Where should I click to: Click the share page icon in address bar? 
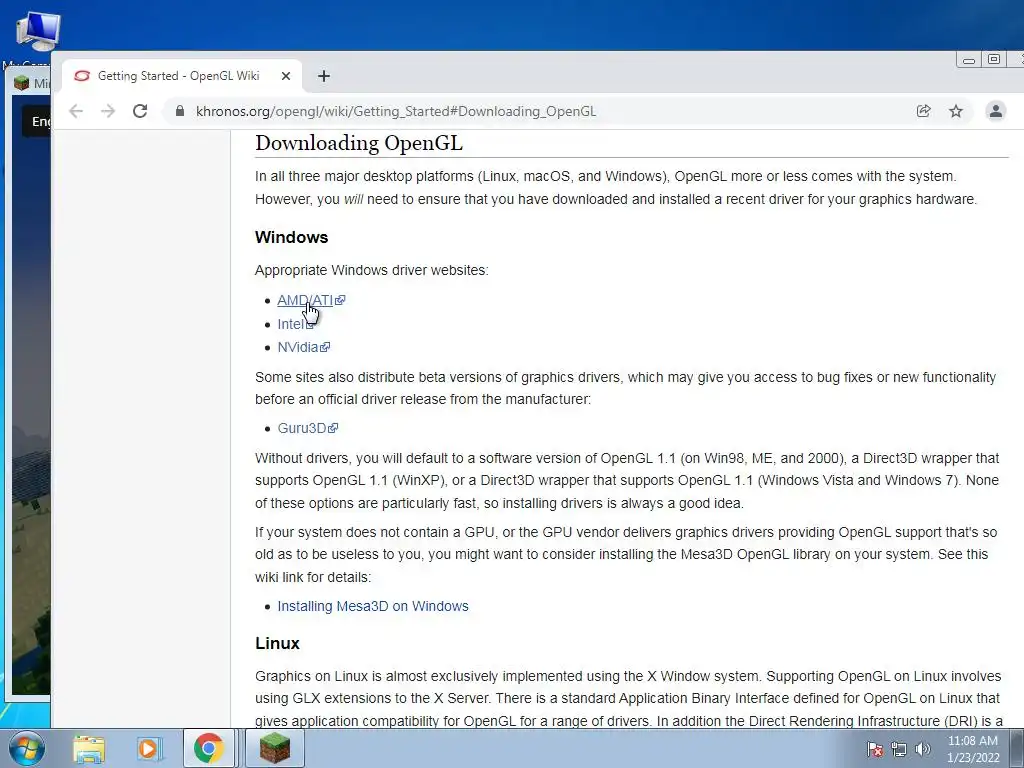pos(923,111)
